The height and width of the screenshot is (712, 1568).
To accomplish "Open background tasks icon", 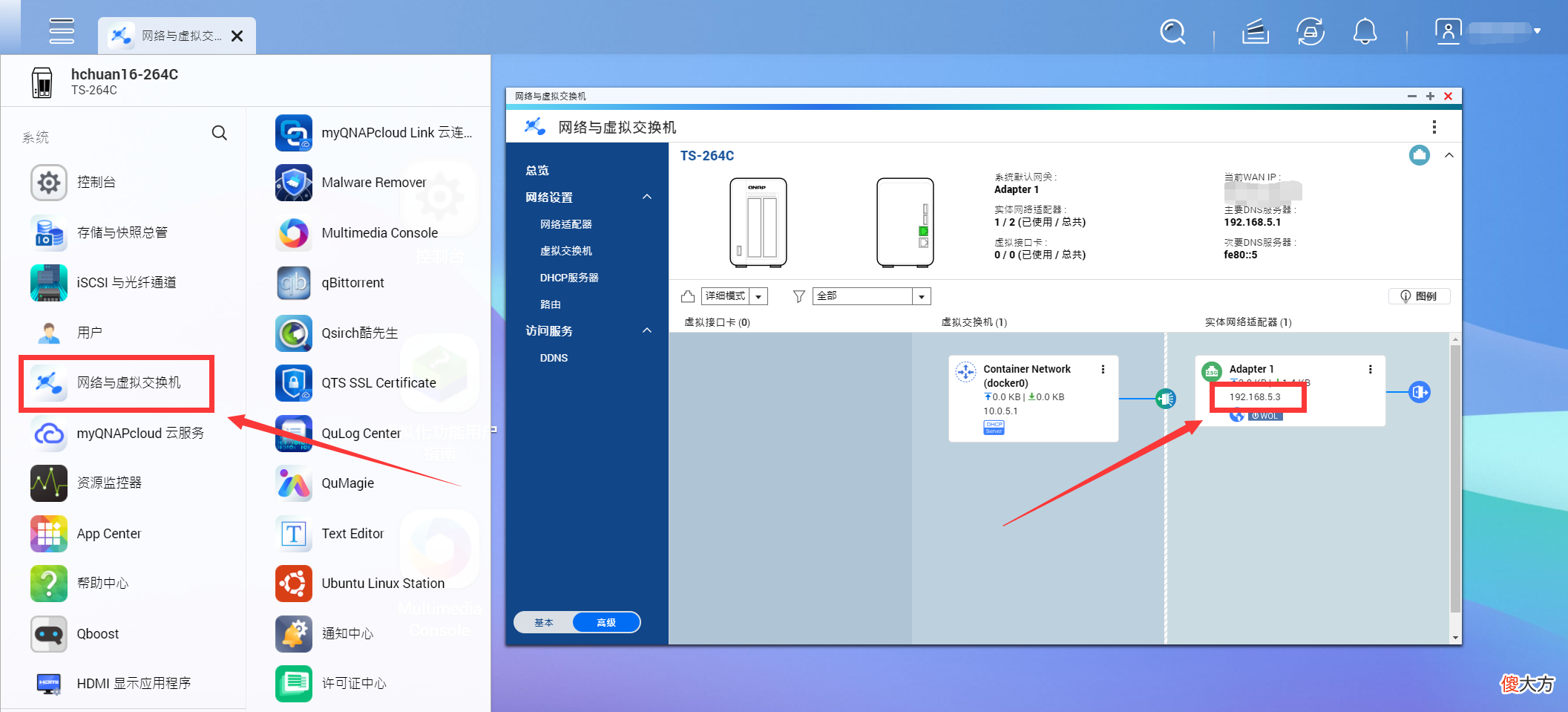I will point(1256,32).
